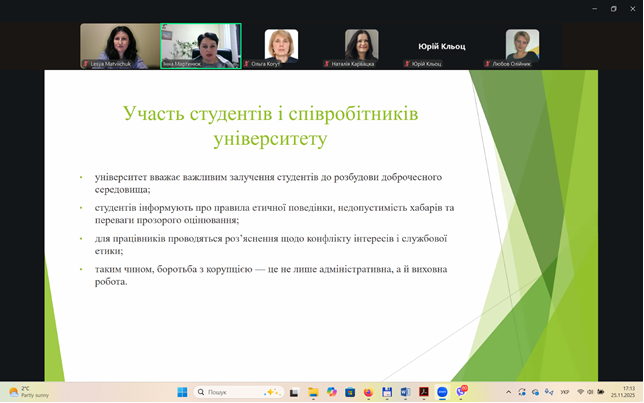This screenshot has height=403, width=644.
Task: Open the УКР keyboard language switcher
Action: [x=565, y=392]
